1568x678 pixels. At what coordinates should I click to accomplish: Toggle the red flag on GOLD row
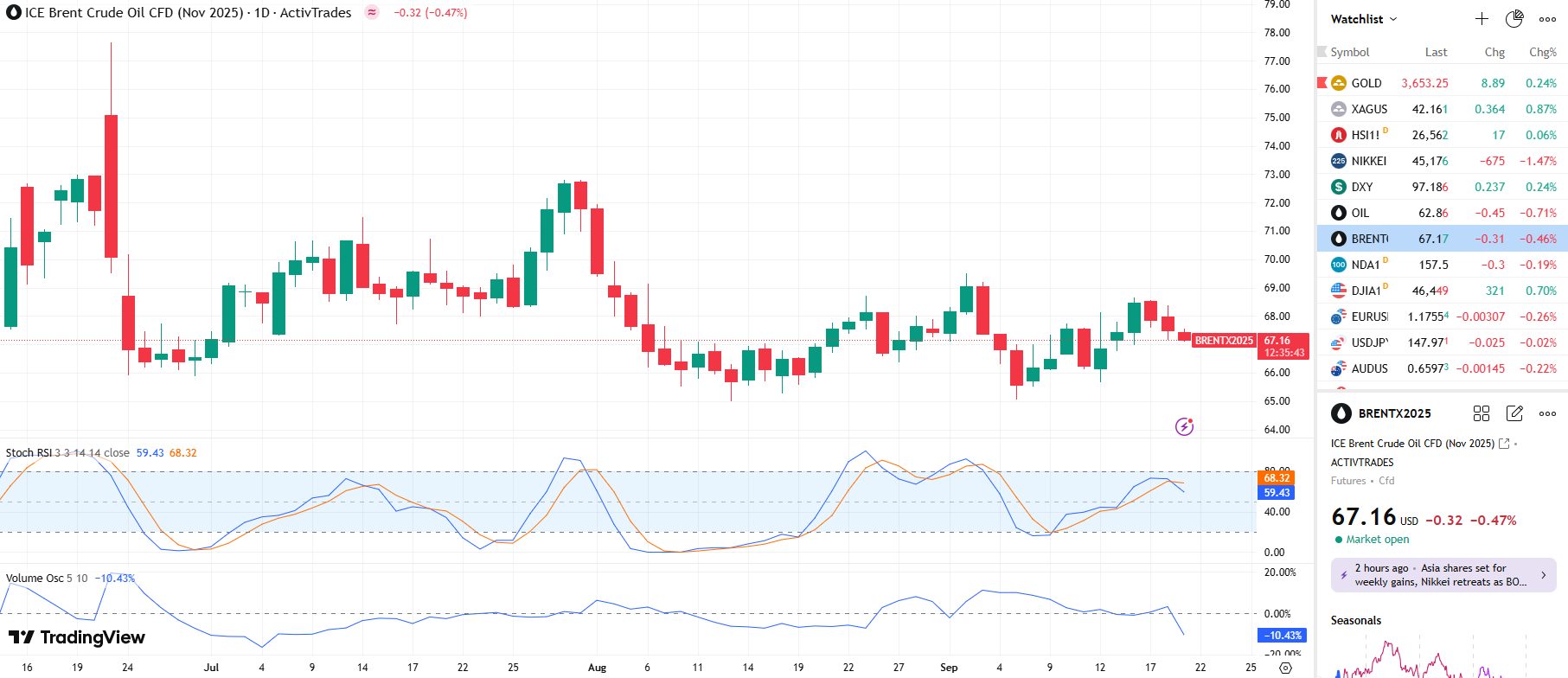1322,83
